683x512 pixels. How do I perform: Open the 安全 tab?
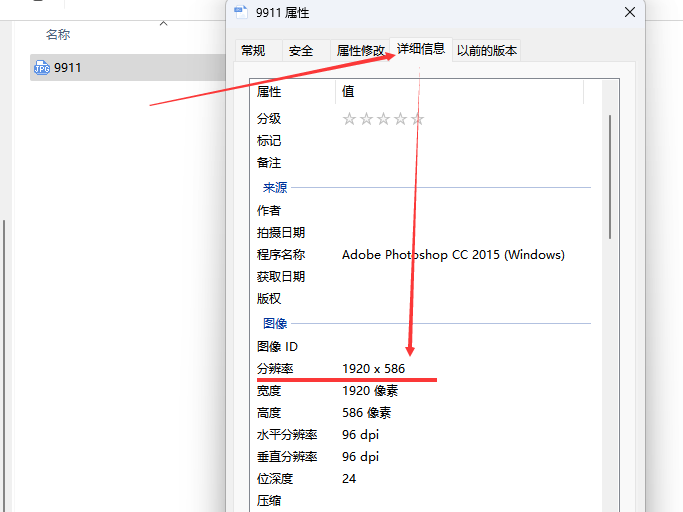(x=300, y=51)
